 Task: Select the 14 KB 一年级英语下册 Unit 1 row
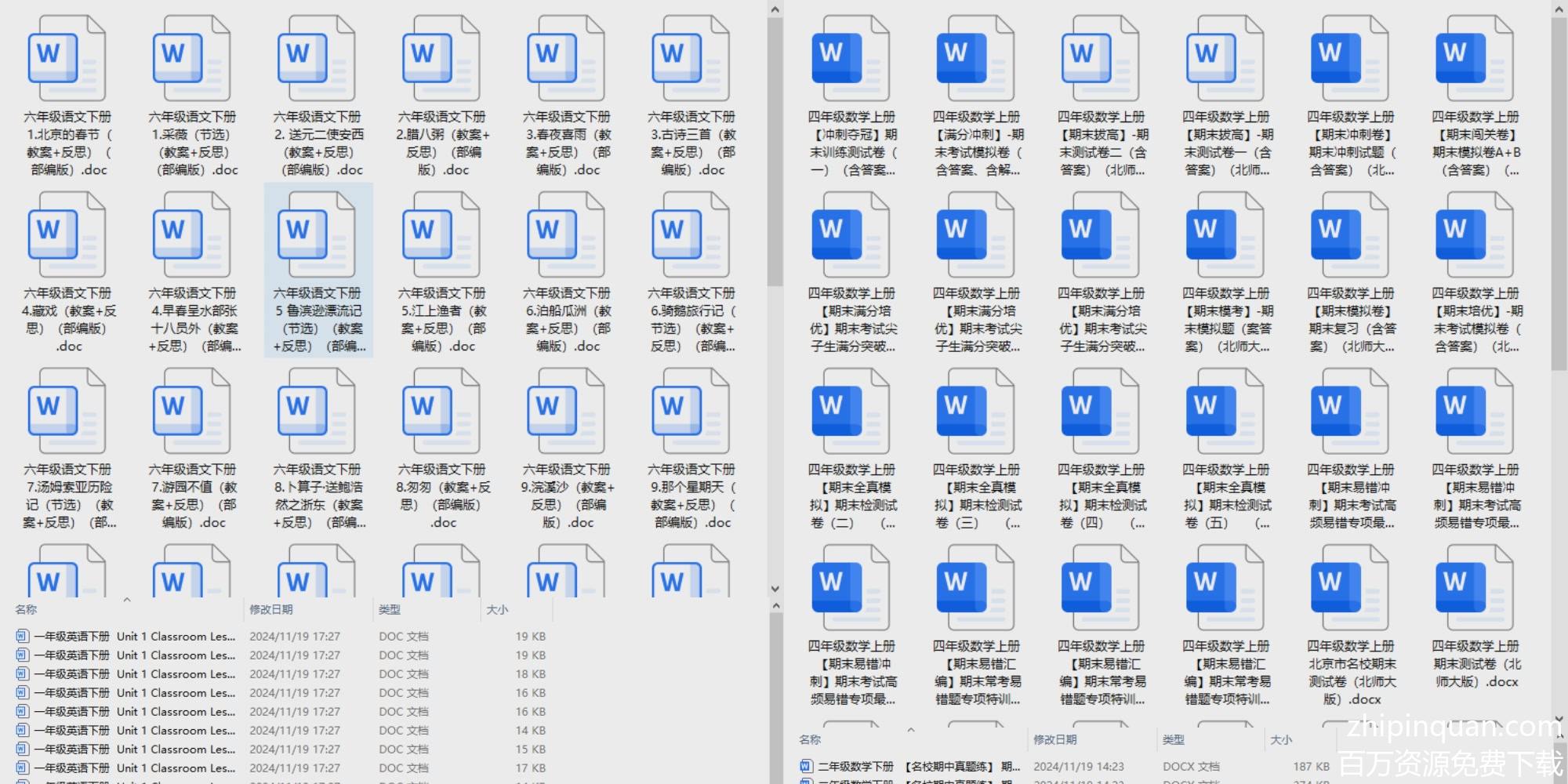click(282, 731)
